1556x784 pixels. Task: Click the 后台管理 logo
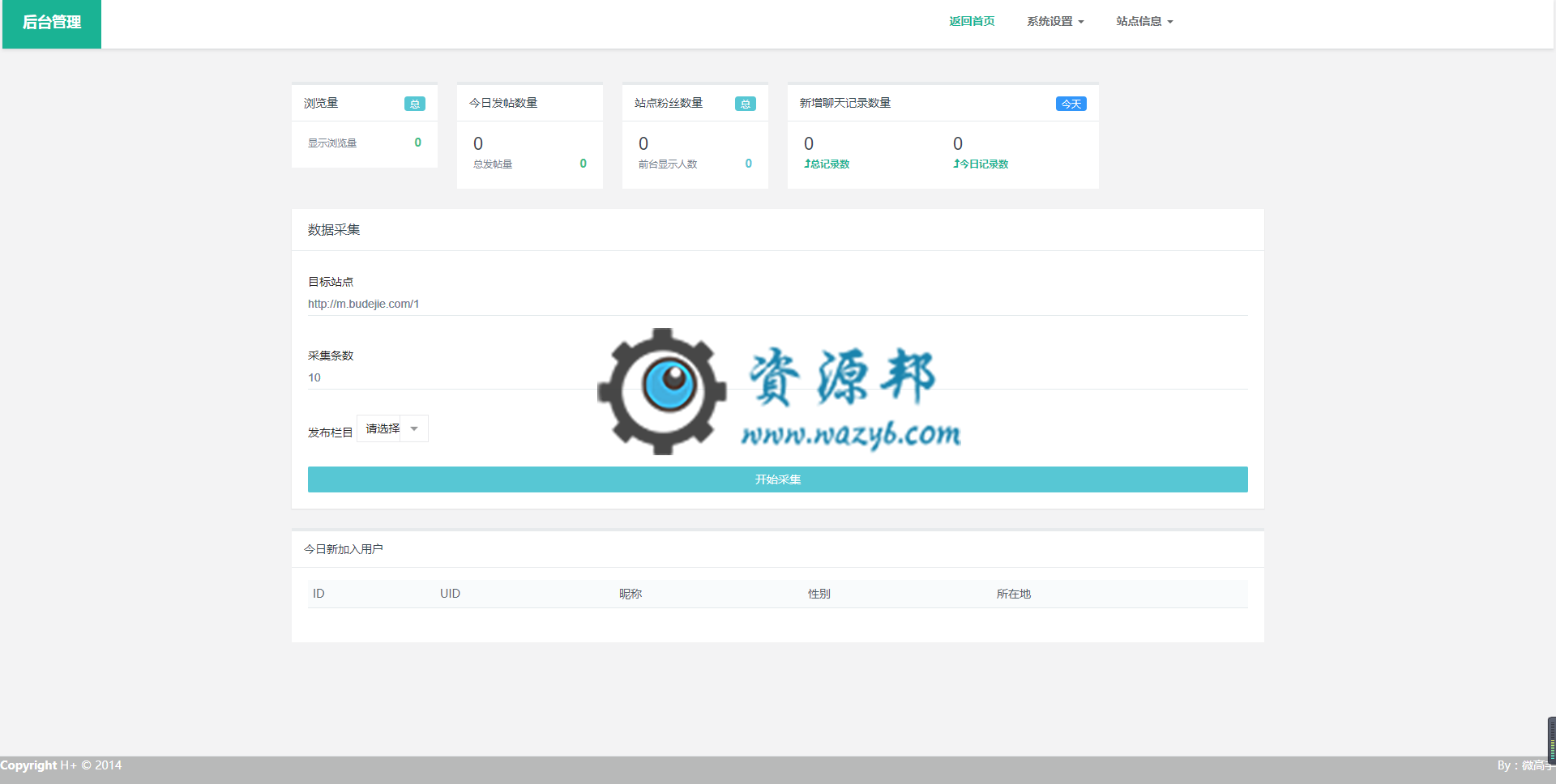click(52, 23)
